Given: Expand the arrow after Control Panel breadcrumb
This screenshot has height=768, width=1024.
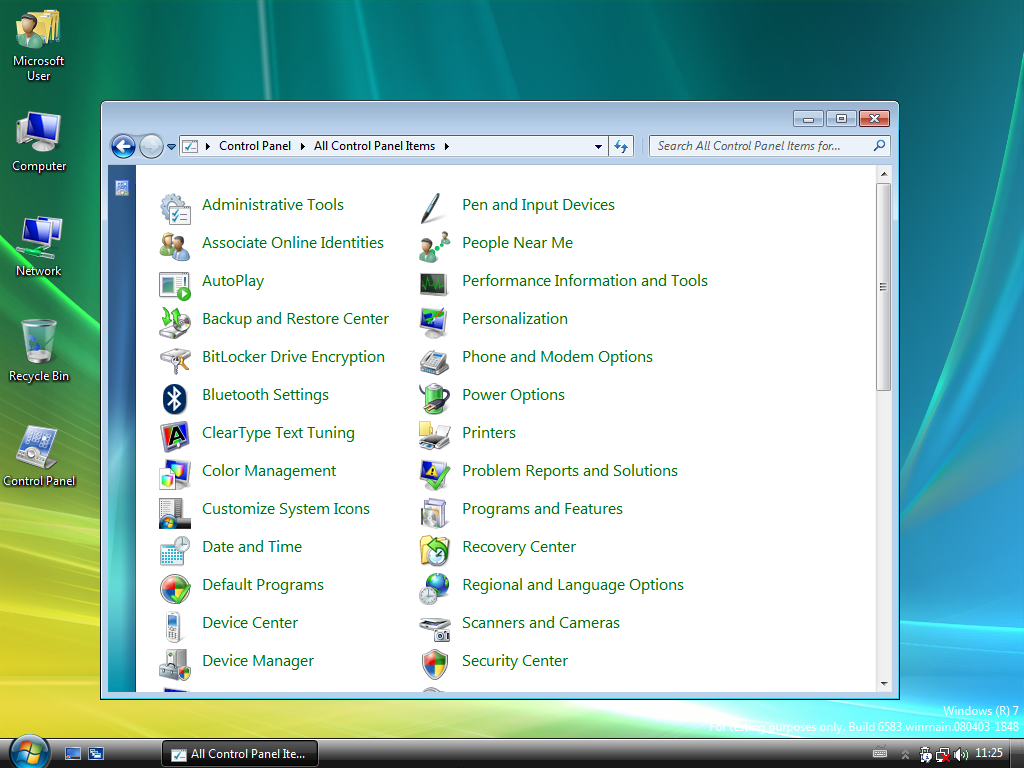Looking at the screenshot, I should coord(302,146).
